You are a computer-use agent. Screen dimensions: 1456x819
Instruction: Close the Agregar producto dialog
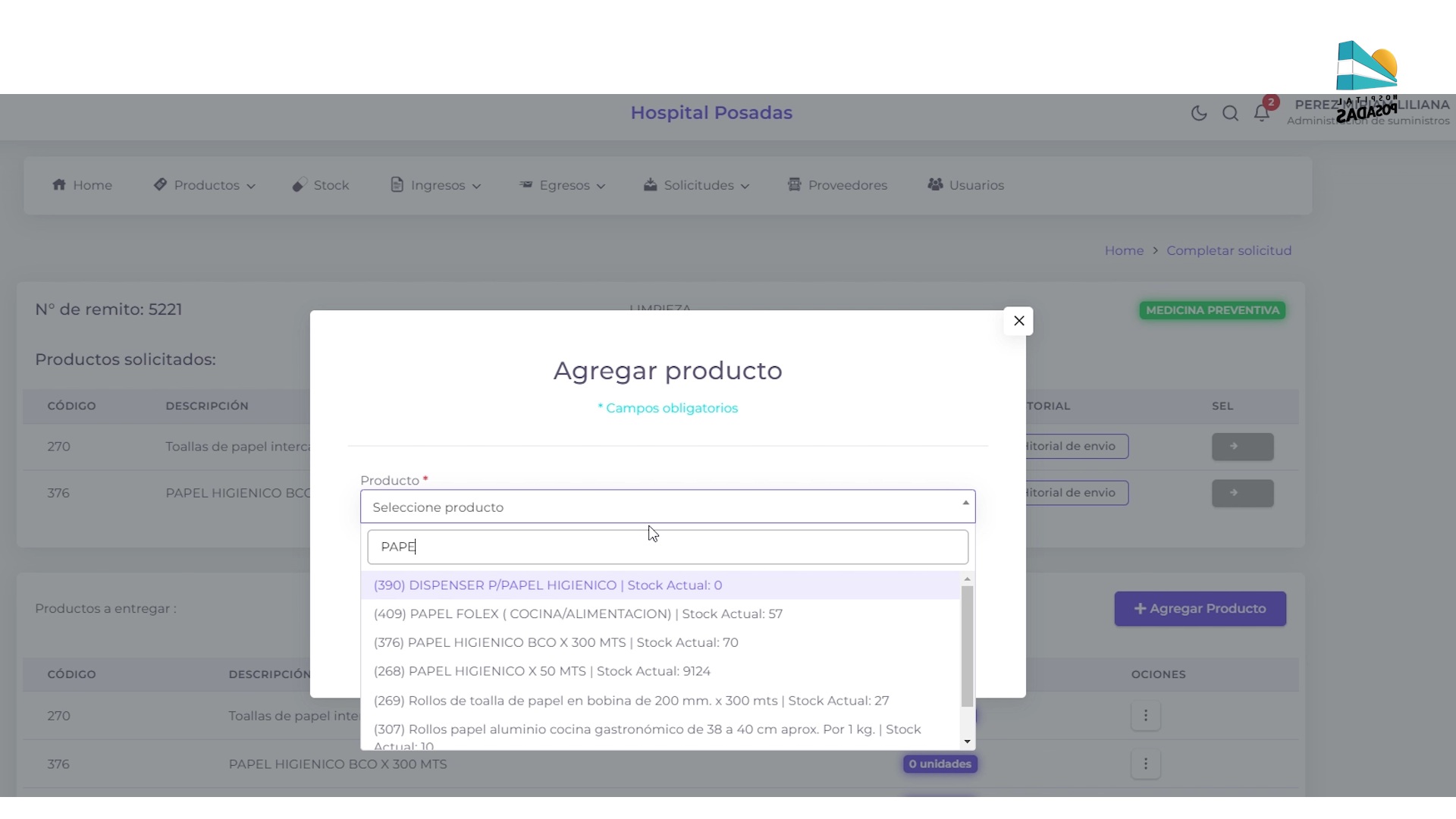1018,321
